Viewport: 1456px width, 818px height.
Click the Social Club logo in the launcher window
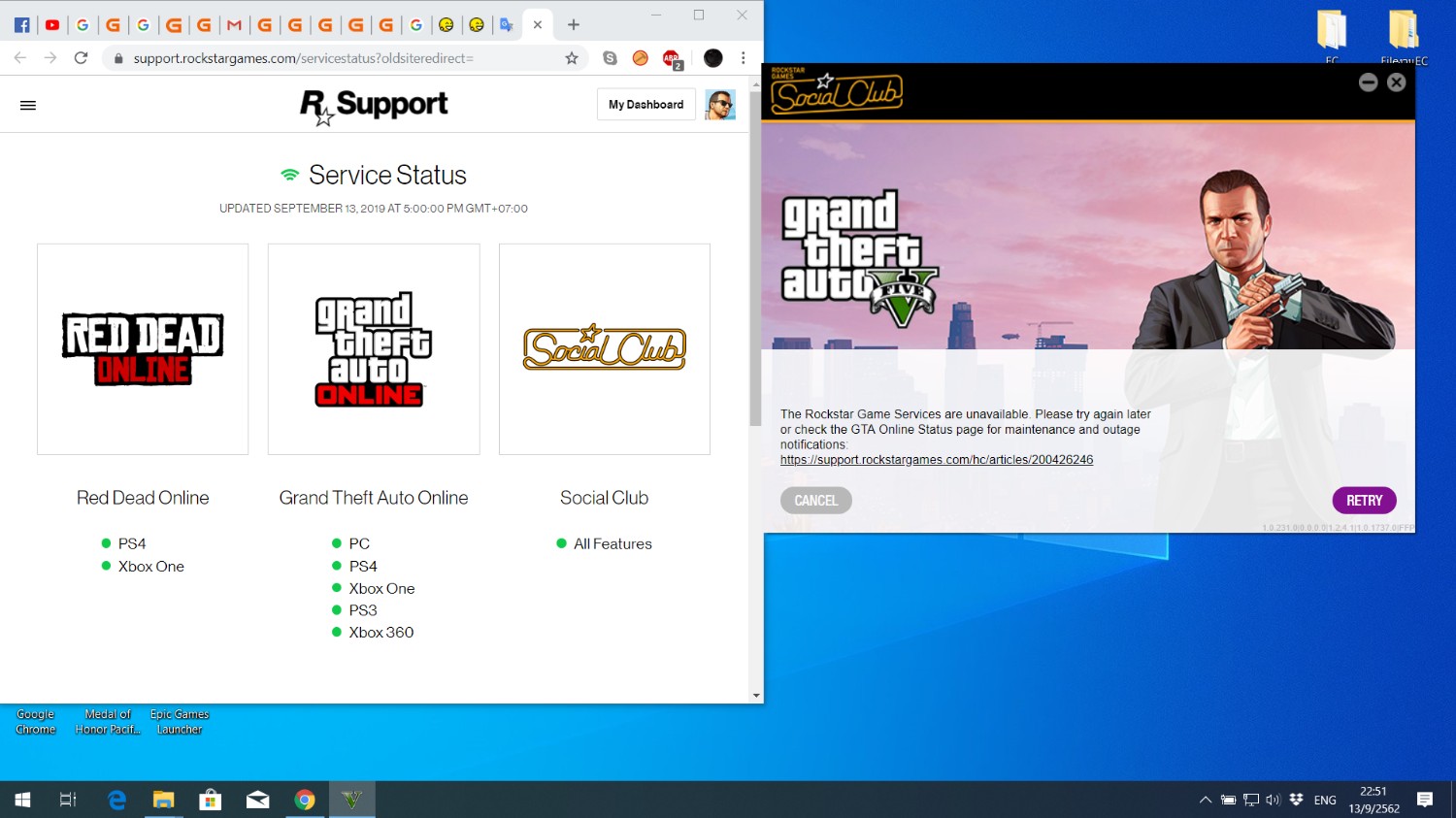[x=837, y=92]
